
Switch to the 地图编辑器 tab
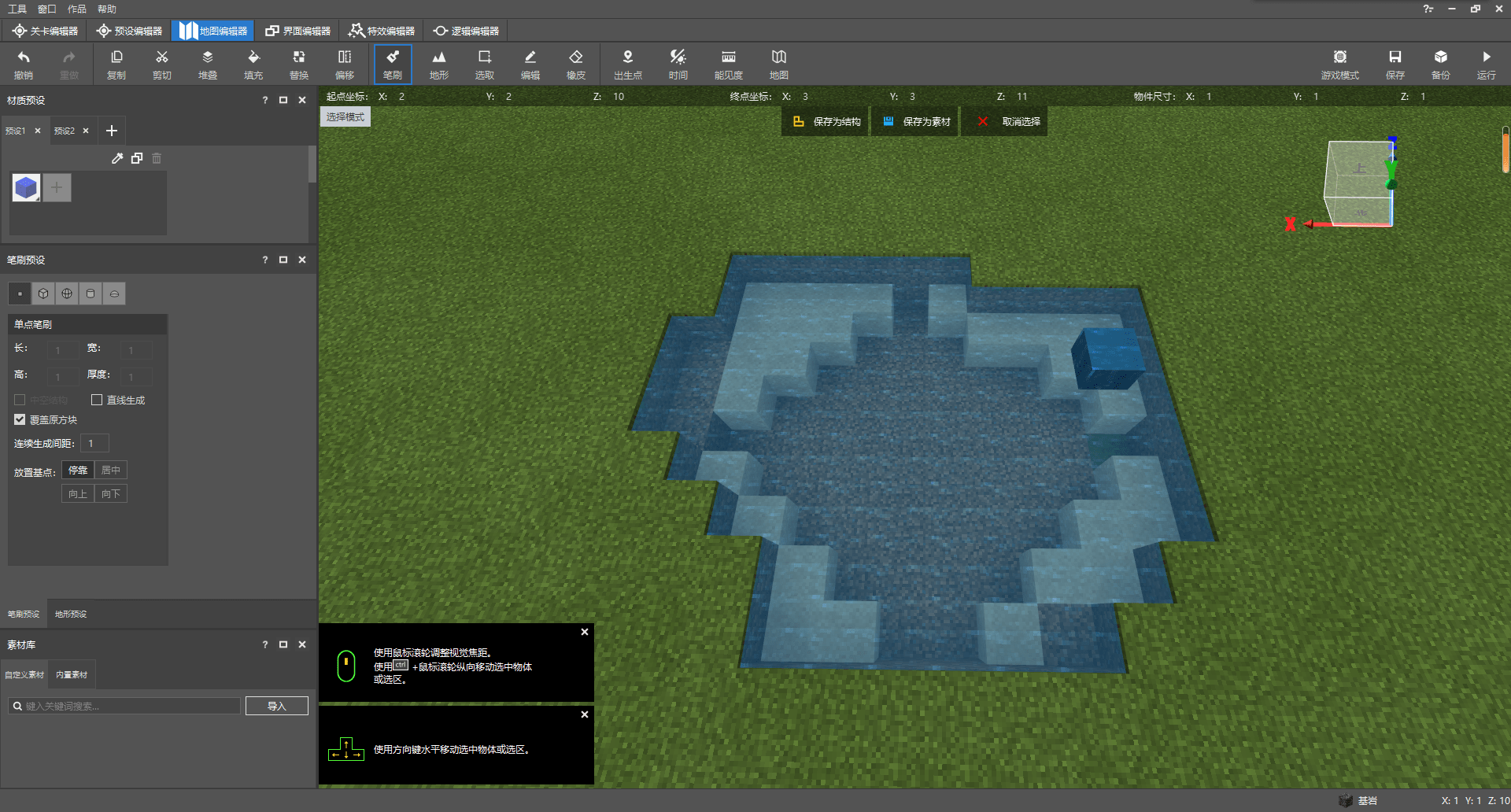[212, 31]
